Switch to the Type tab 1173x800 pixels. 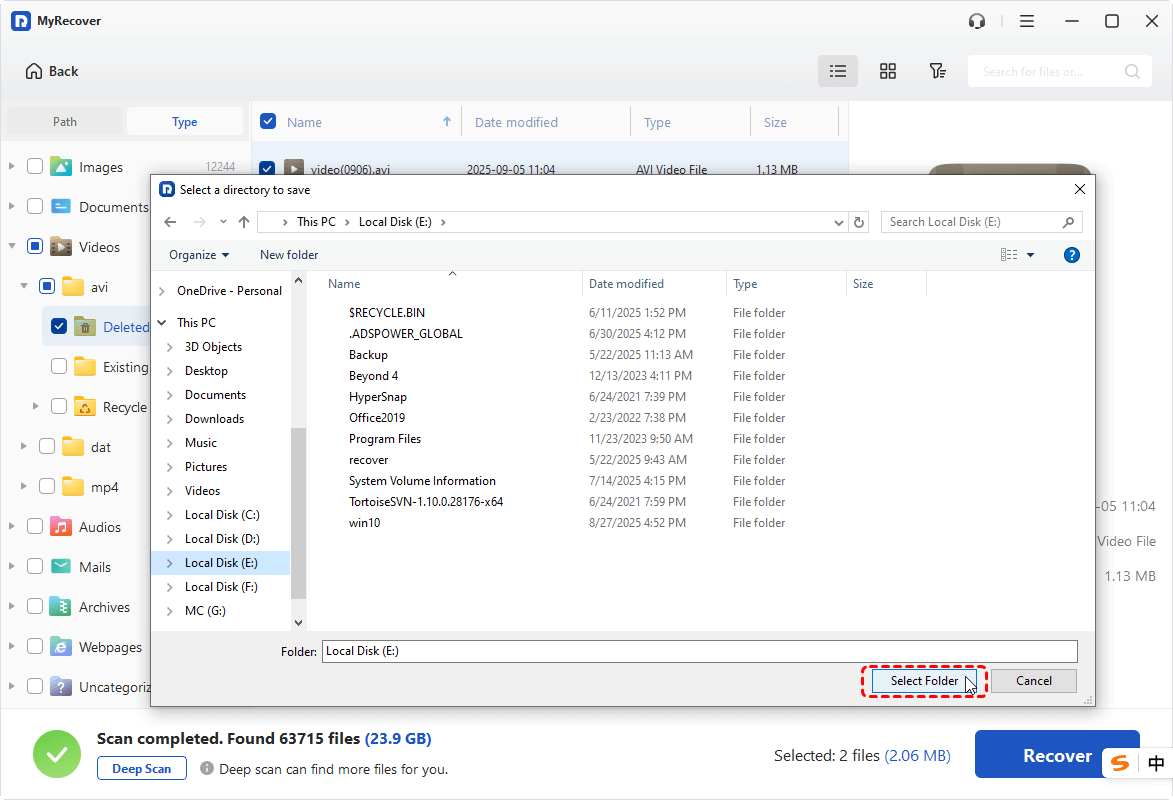tap(185, 121)
